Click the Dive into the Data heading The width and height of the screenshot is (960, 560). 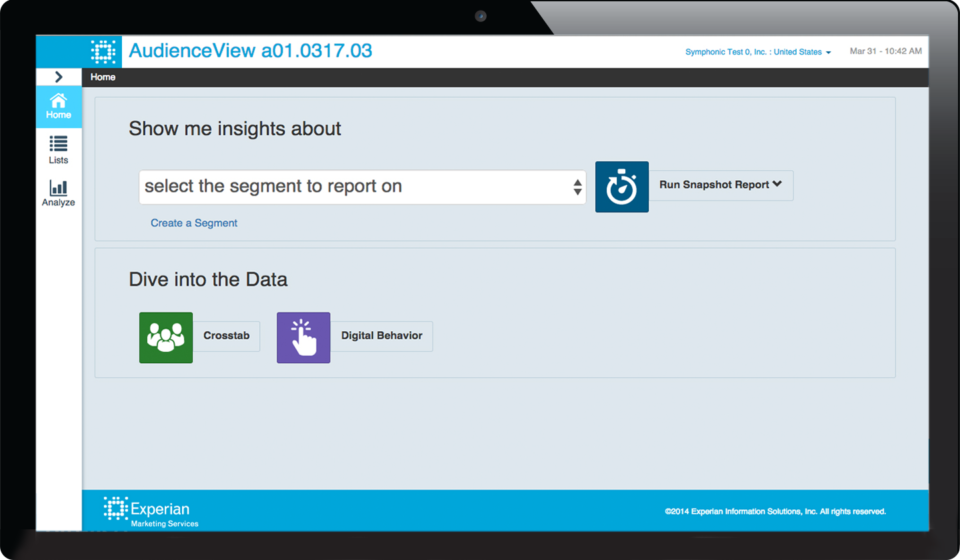click(x=208, y=279)
